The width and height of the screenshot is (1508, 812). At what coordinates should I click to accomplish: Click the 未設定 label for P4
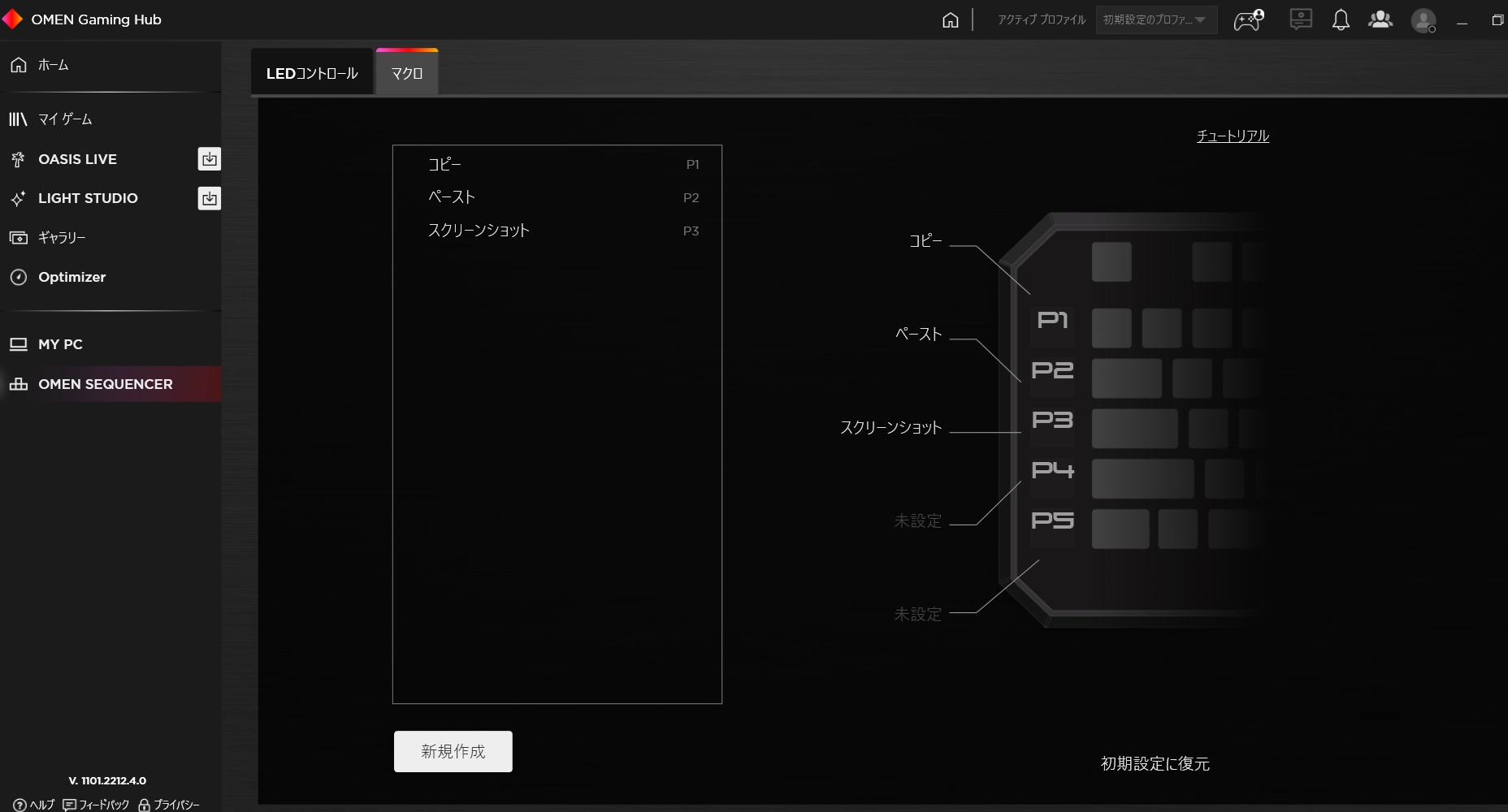(917, 521)
